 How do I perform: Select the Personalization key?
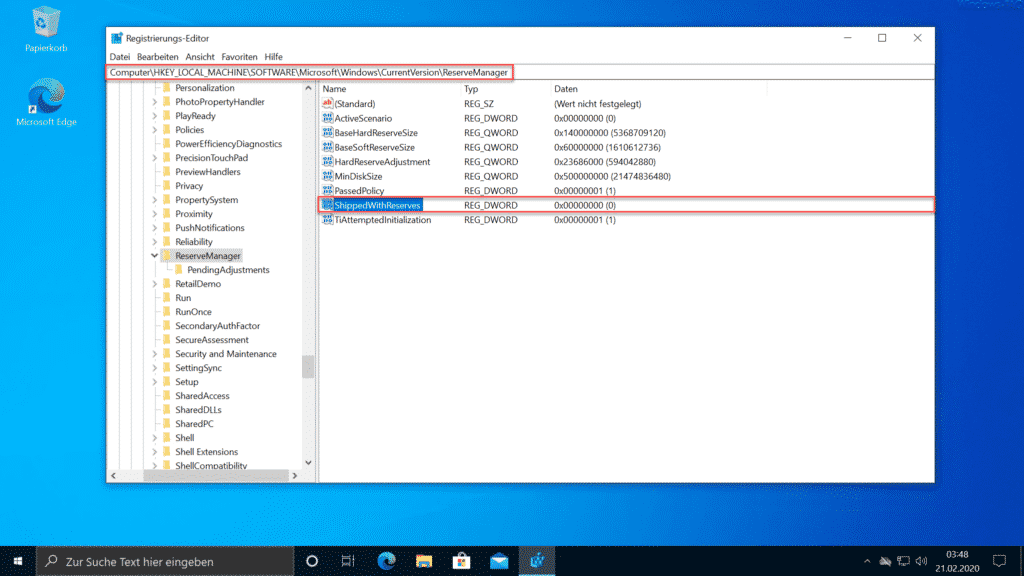[204, 88]
